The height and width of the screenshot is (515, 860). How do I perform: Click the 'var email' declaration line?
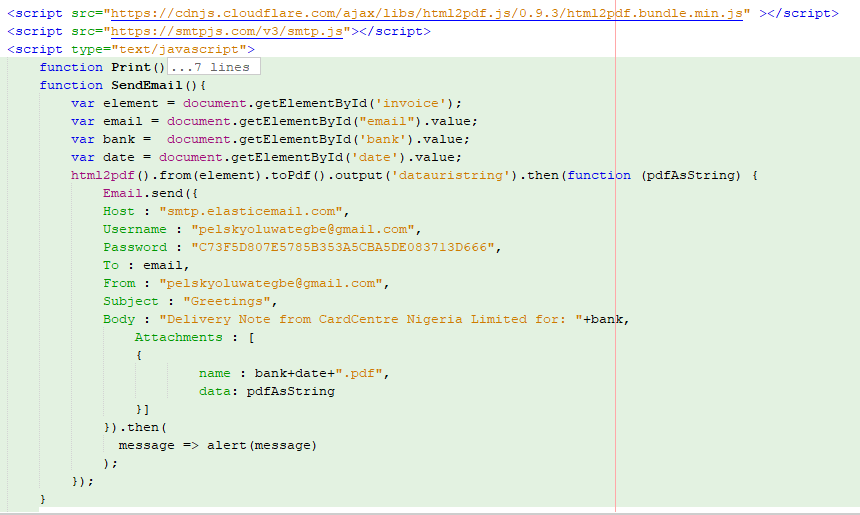(x=274, y=121)
